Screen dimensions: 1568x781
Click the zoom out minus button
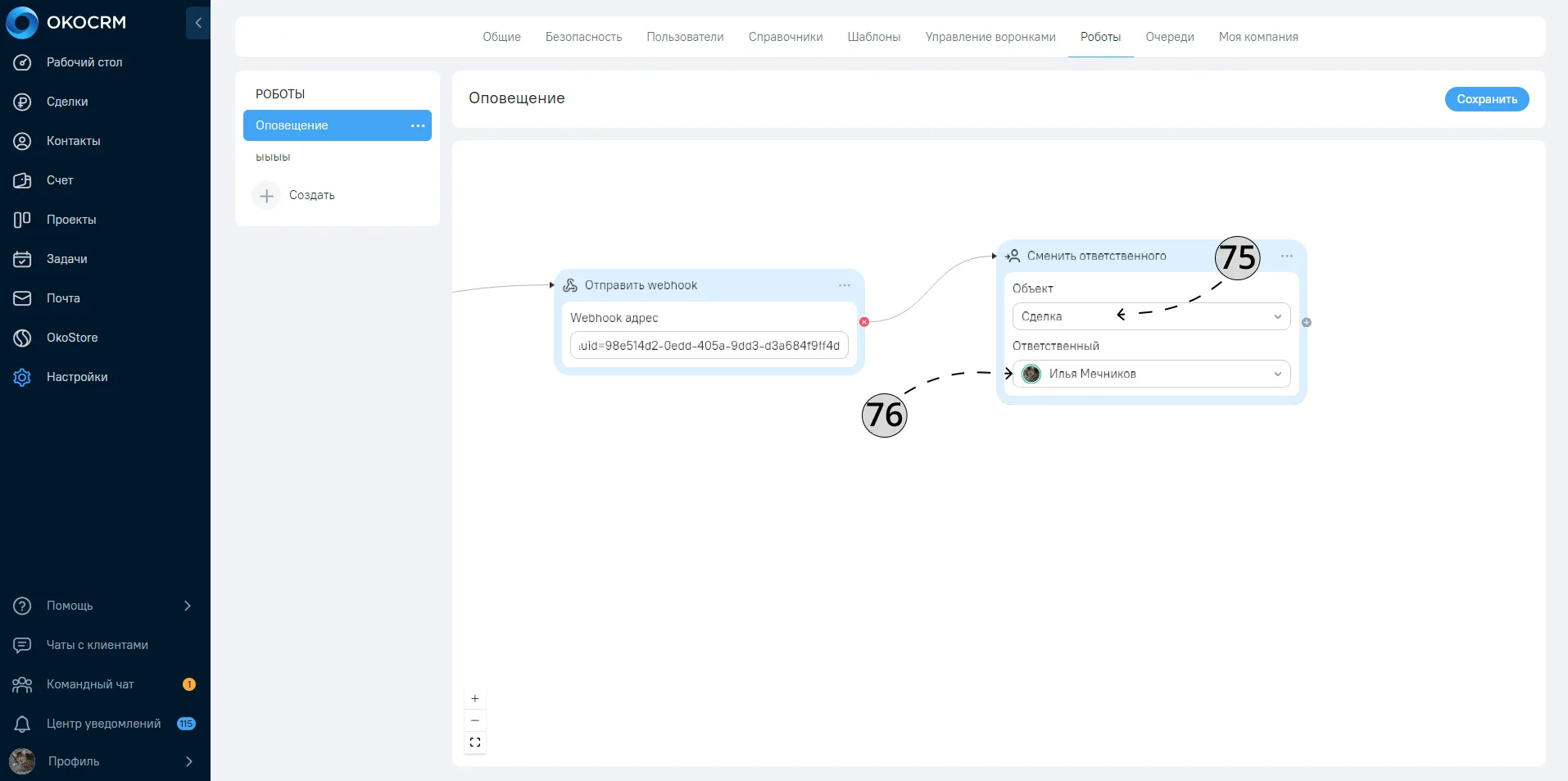pyautogui.click(x=475, y=720)
